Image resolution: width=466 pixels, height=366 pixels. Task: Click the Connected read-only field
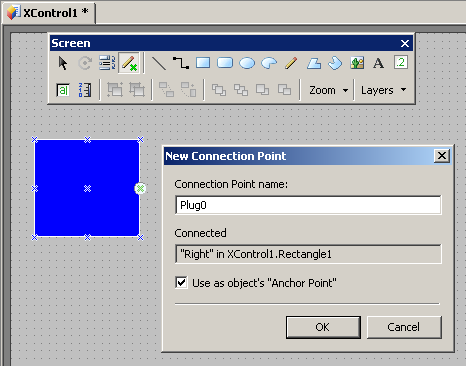click(x=308, y=254)
